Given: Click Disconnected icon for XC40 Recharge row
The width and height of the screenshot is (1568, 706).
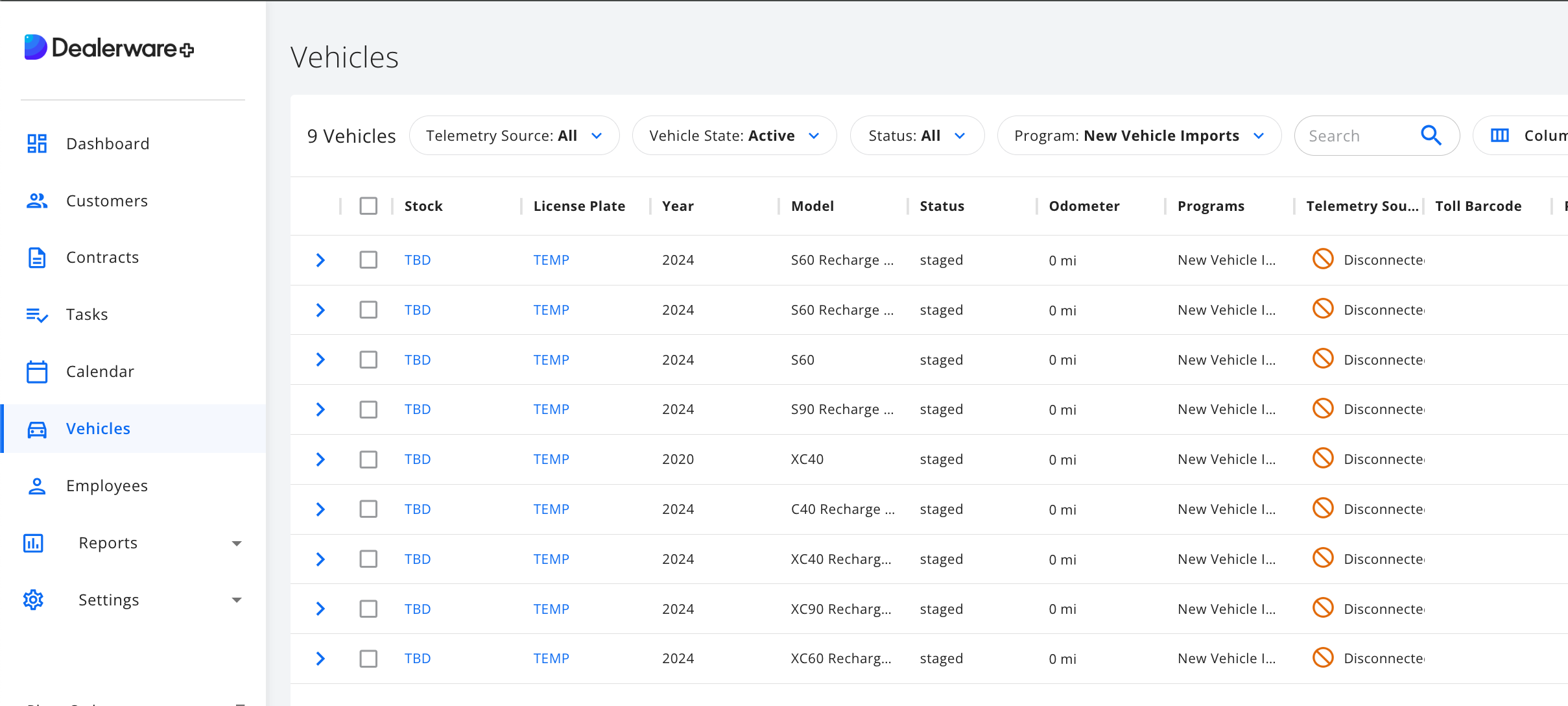Looking at the screenshot, I should click(x=1323, y=557).
